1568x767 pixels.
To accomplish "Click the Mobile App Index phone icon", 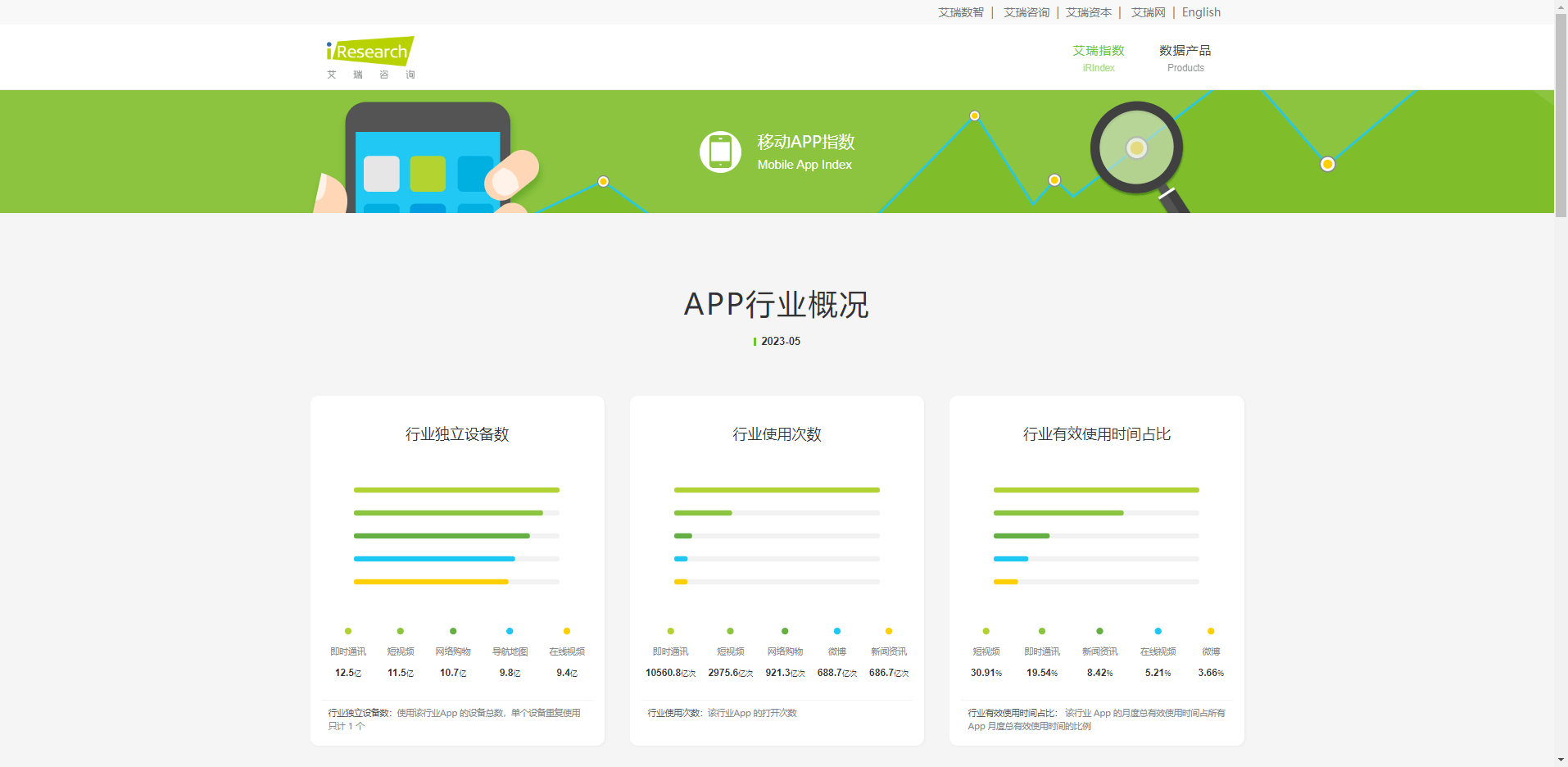I will point(720,152).
